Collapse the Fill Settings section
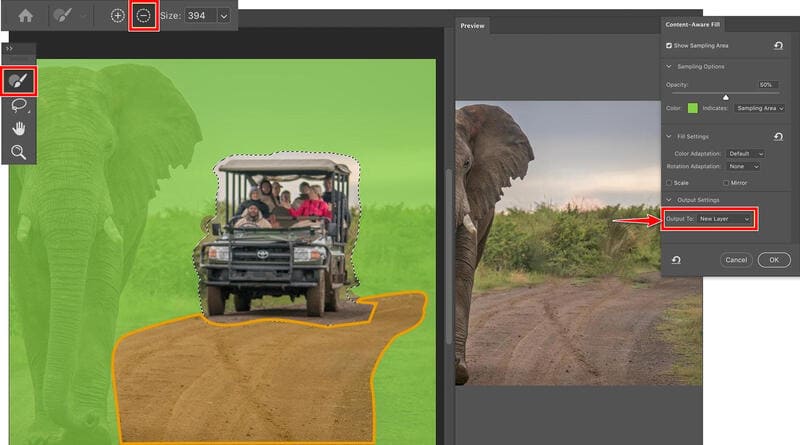800x445 pixels. (669, 136)
